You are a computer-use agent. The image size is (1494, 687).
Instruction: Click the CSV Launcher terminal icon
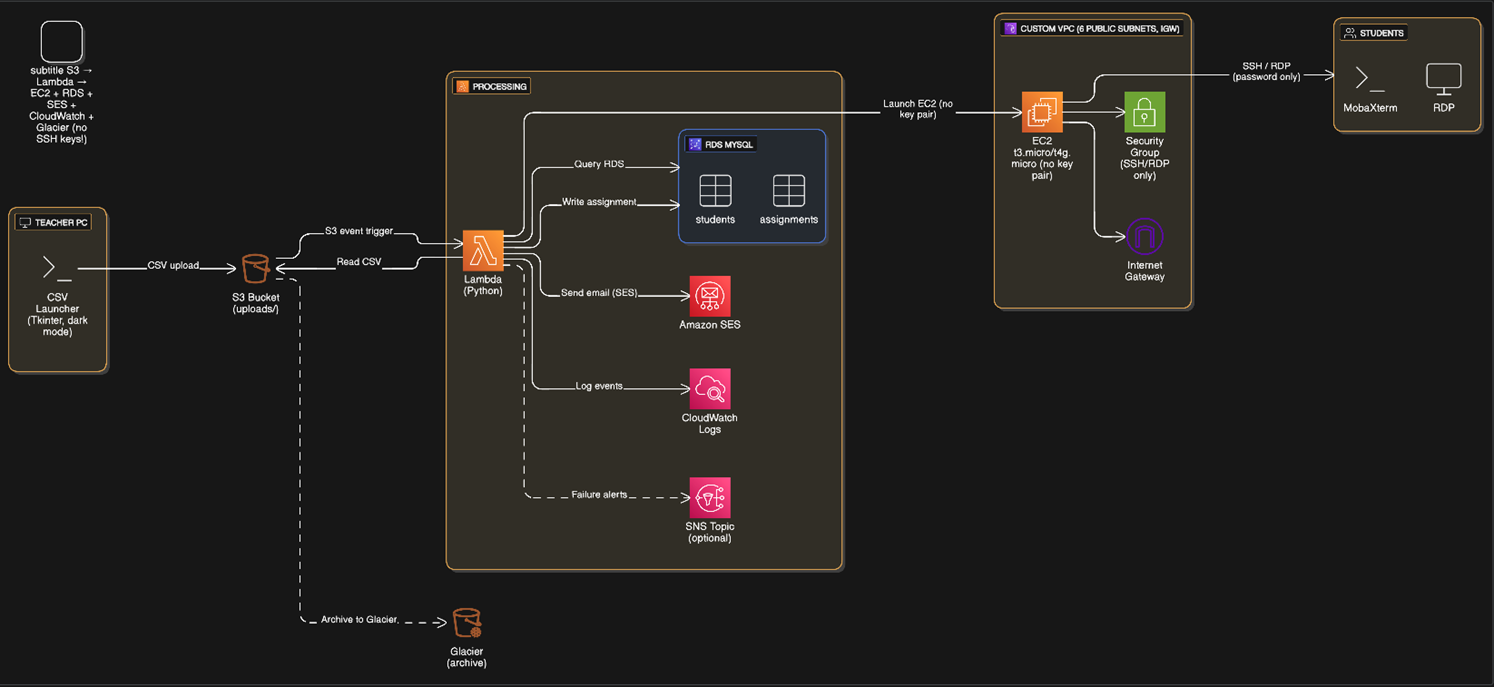click(x=57, y=268)
